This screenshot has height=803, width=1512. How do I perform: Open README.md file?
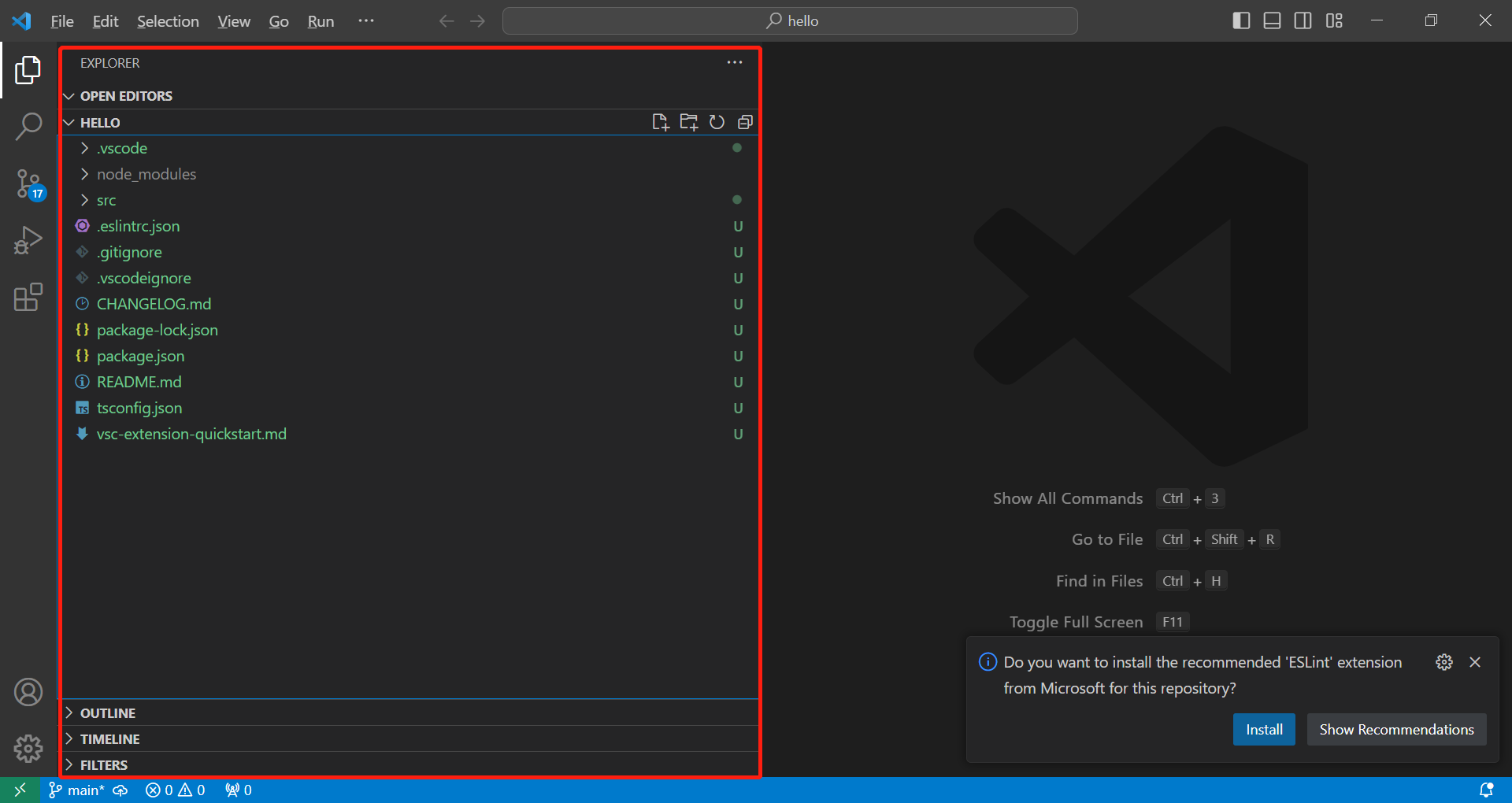coord(409,382)
